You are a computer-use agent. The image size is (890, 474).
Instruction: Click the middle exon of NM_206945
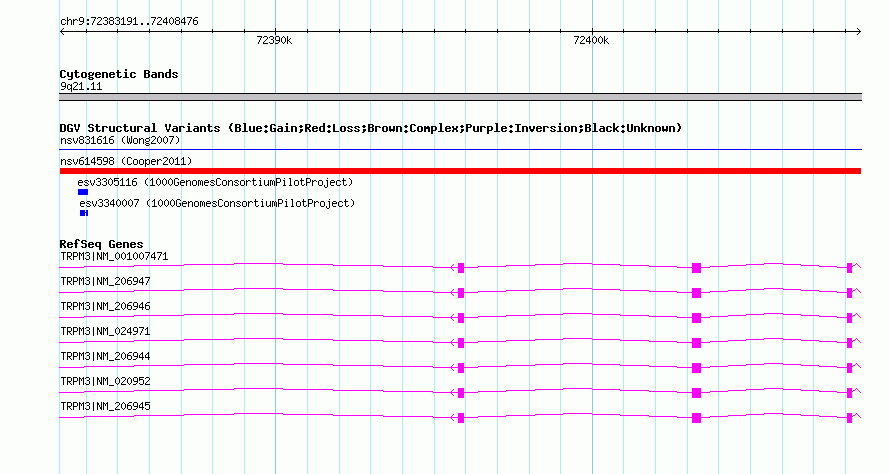coord(696,418)
